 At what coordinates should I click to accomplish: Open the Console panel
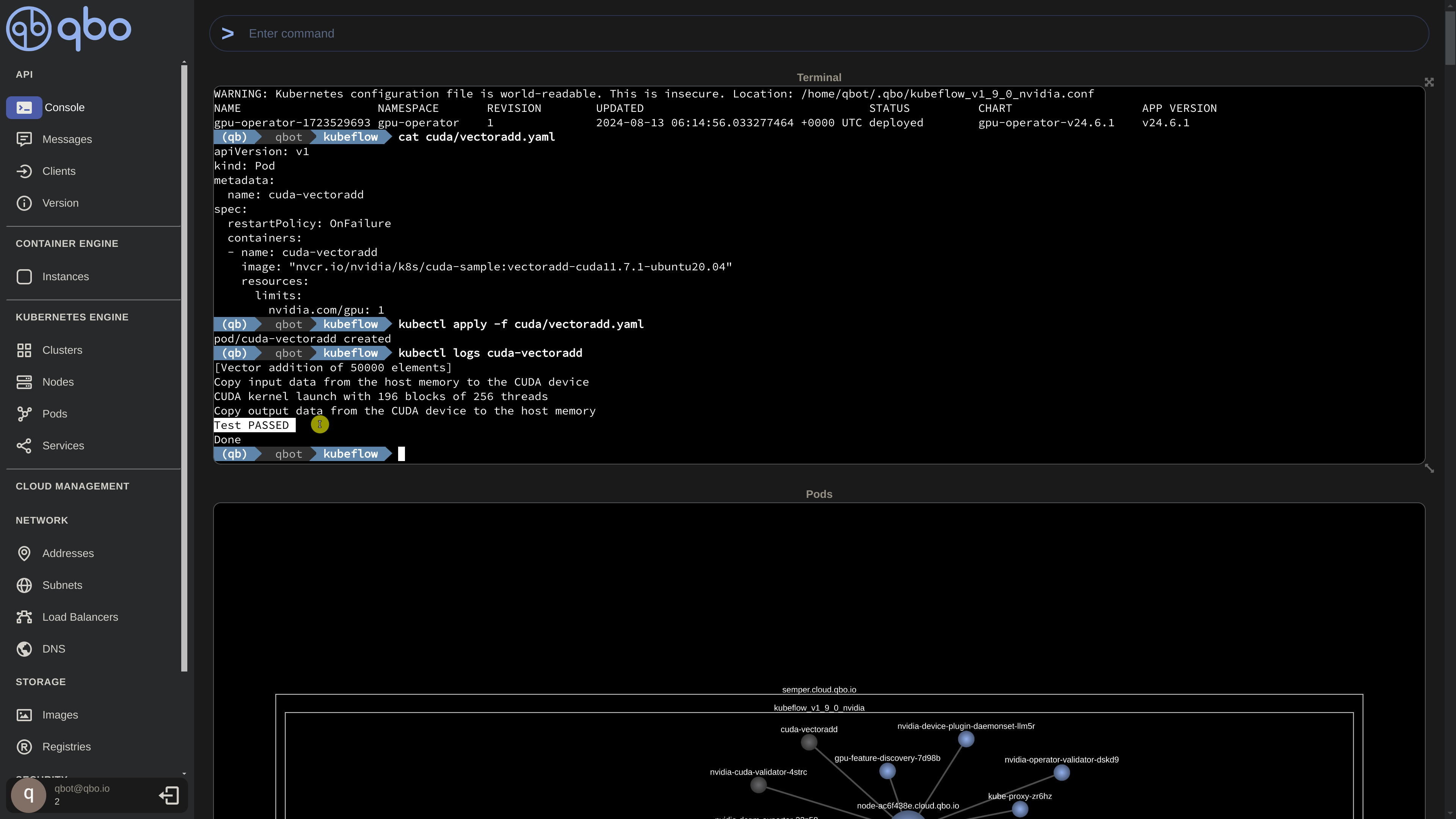(64, 107)
